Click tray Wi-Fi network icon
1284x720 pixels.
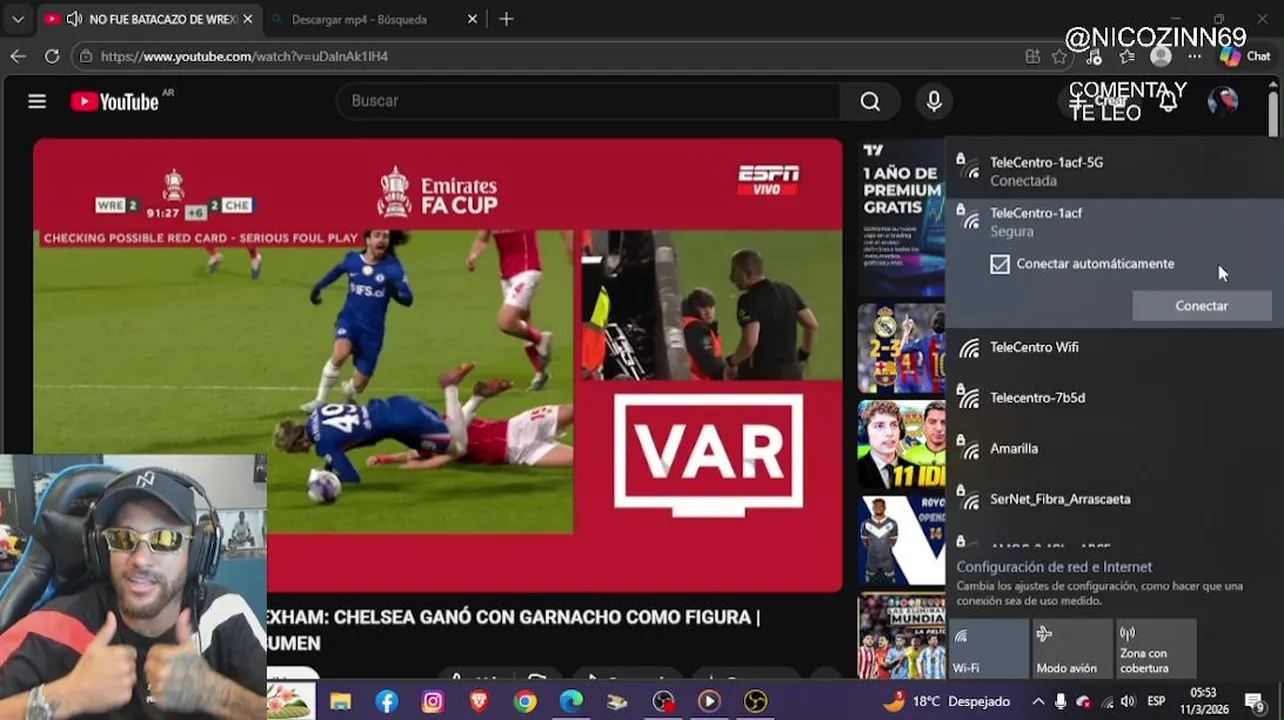(1106, 702)
